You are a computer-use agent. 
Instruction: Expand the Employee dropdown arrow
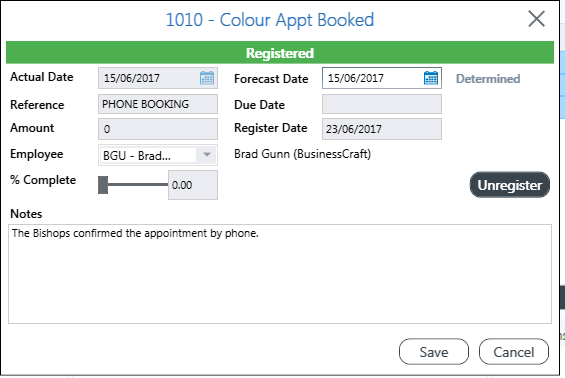(207, 155)
